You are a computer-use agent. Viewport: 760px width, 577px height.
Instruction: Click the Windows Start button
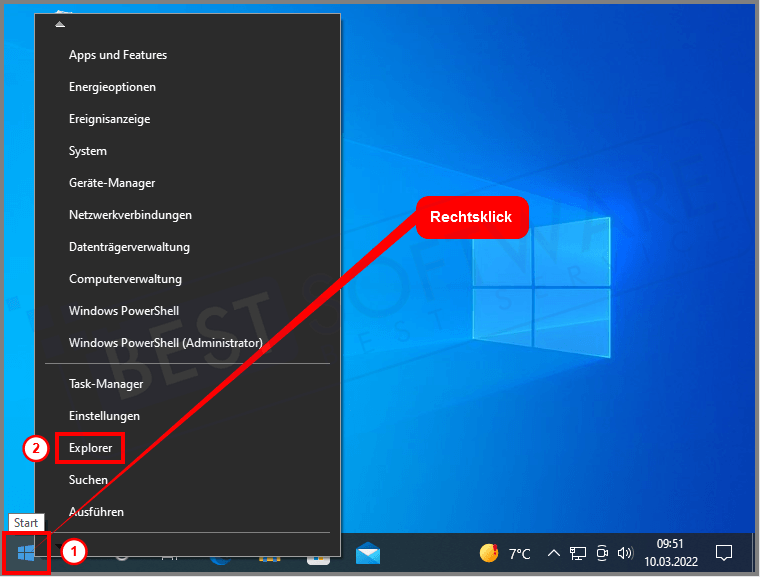[26, 553]
